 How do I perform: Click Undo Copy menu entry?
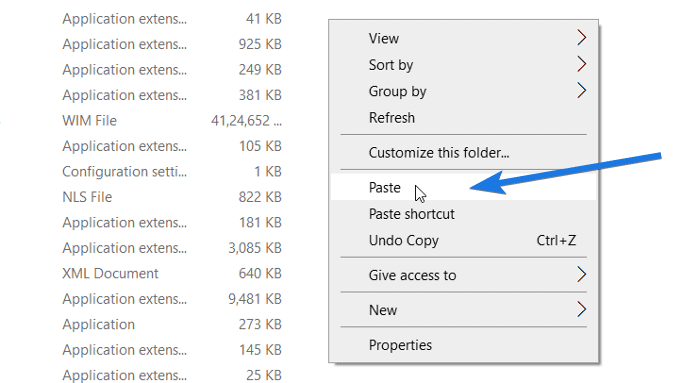(463, 240)
